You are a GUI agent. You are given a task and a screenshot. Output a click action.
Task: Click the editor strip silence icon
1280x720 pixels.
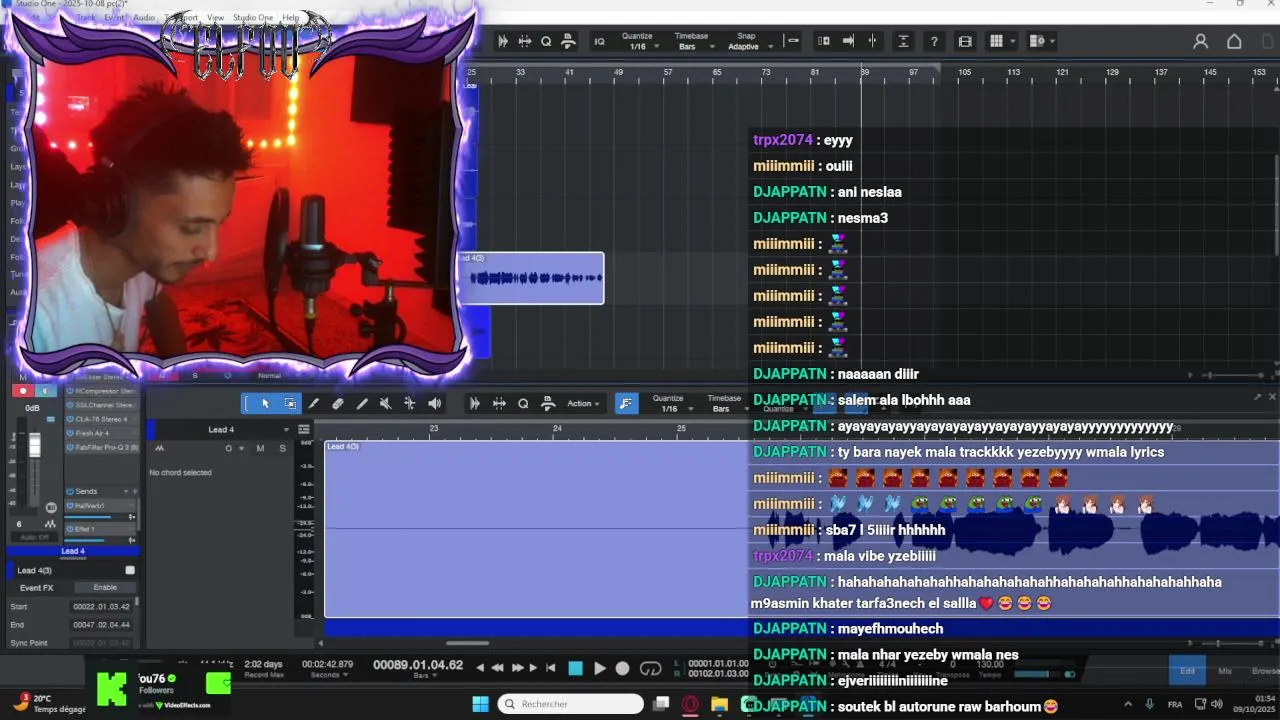[499, 403]
